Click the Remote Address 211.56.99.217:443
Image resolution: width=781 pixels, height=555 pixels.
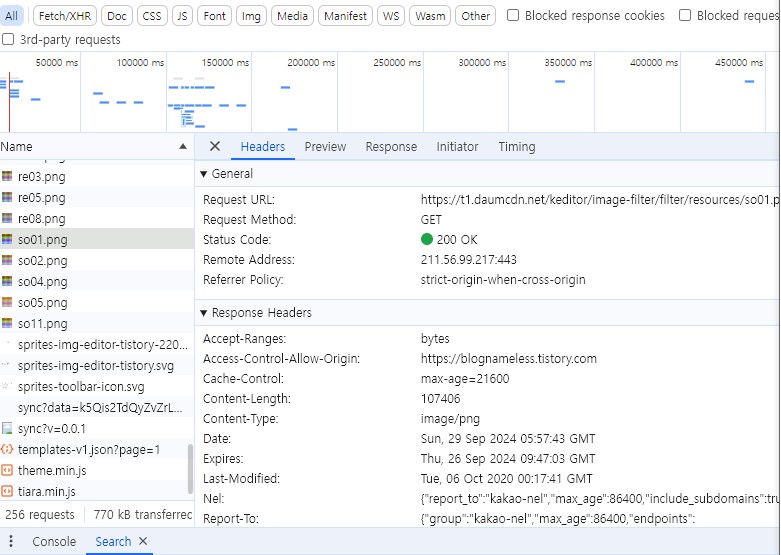pos(469,260)
